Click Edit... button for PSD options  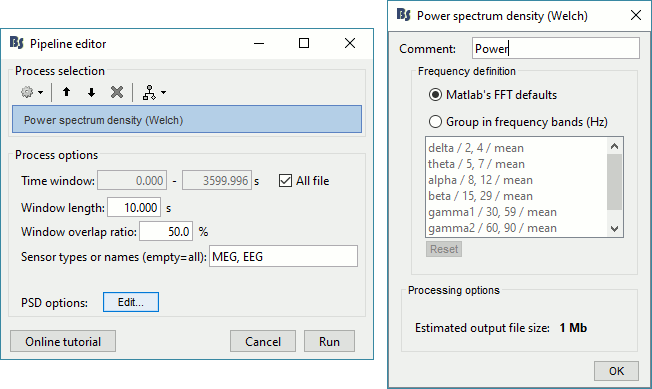coord(131,302)
